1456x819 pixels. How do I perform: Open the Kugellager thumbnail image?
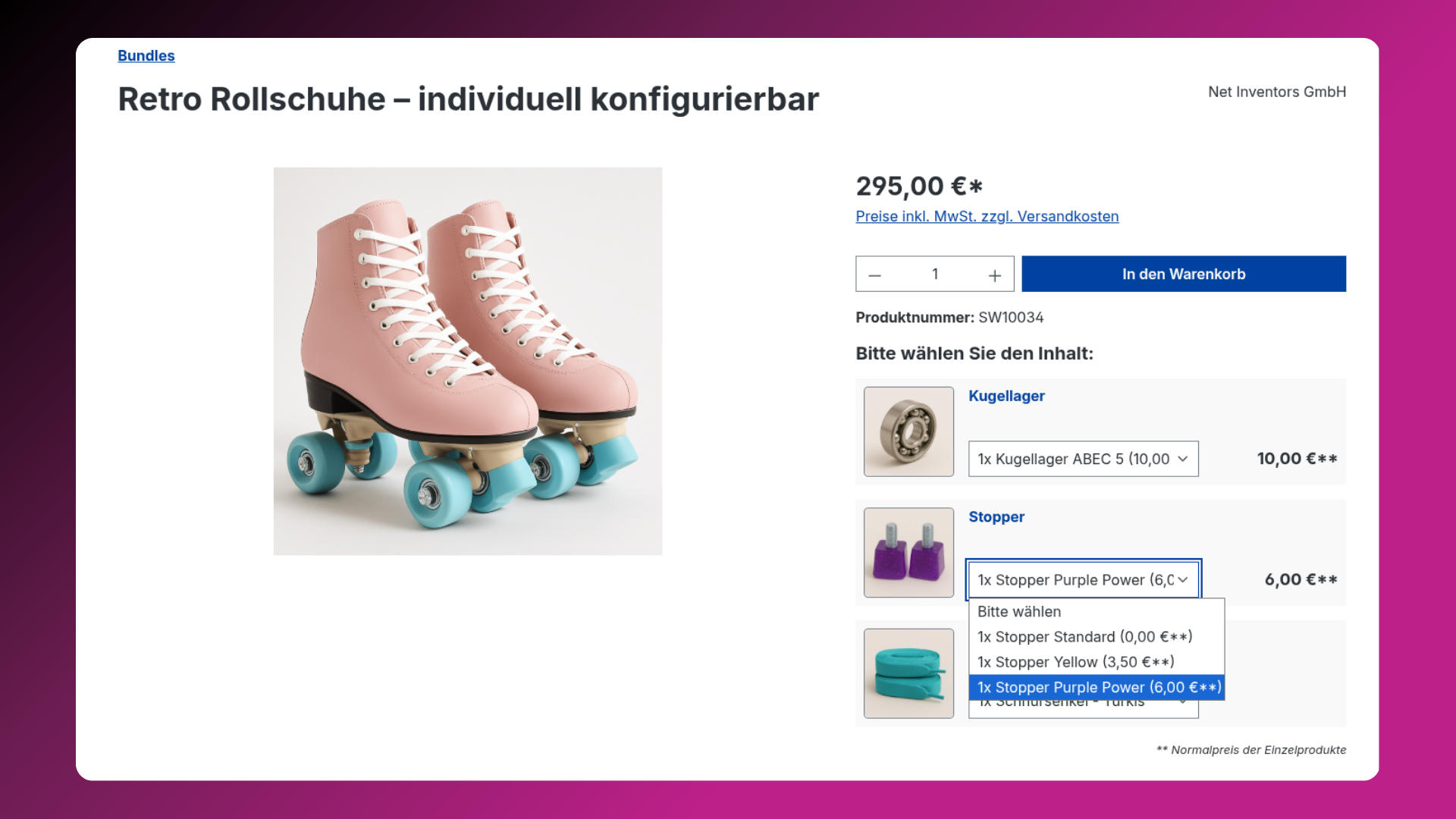pyautogui.click(x=908, y=431)
